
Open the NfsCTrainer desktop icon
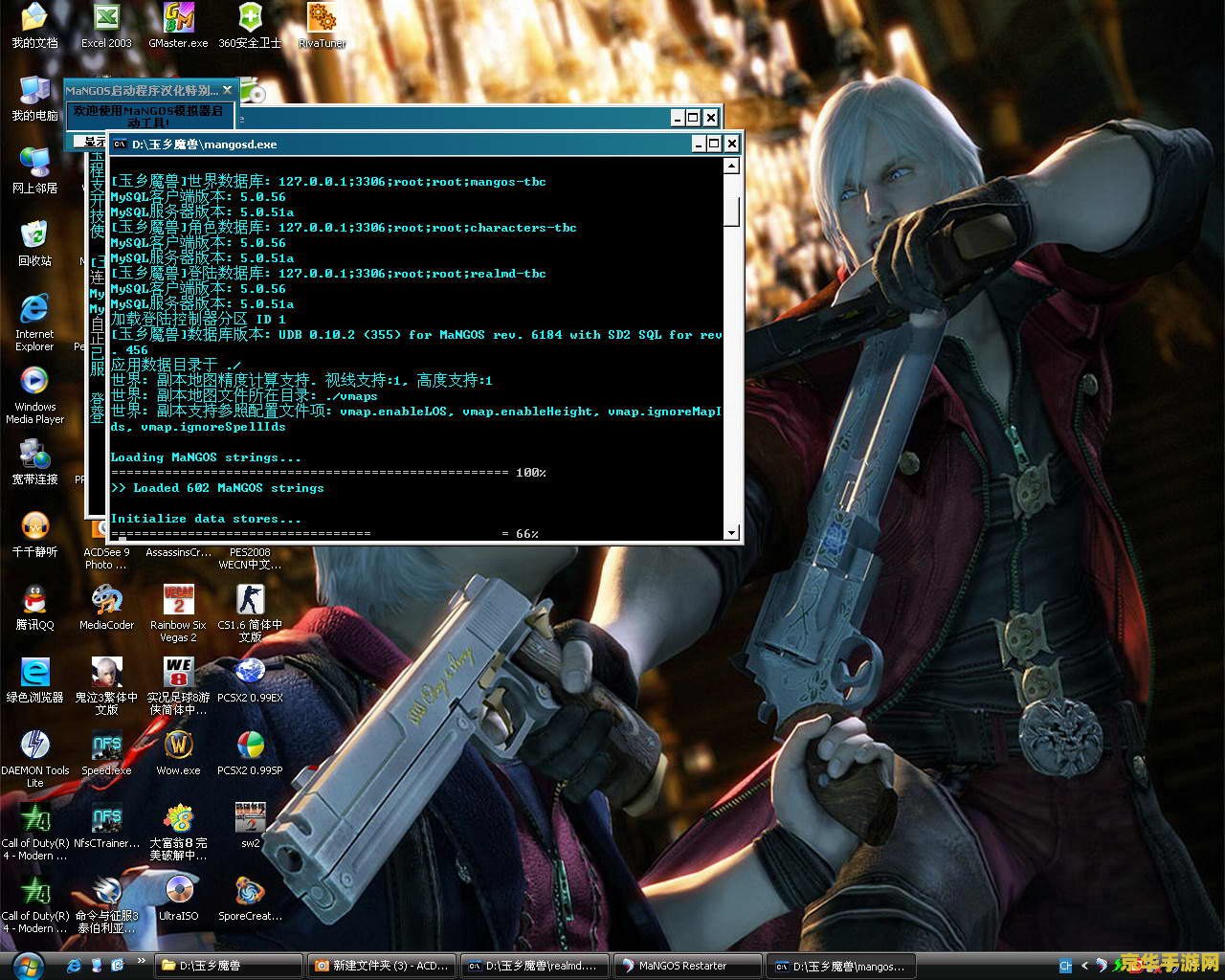click(106, 825)
